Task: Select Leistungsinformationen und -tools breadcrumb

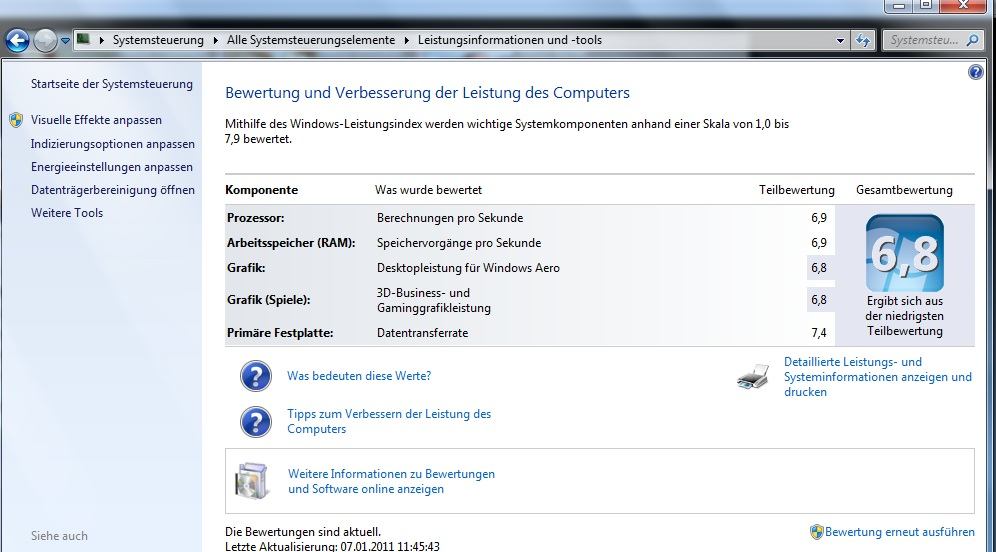Action: (x=509, y=40)
